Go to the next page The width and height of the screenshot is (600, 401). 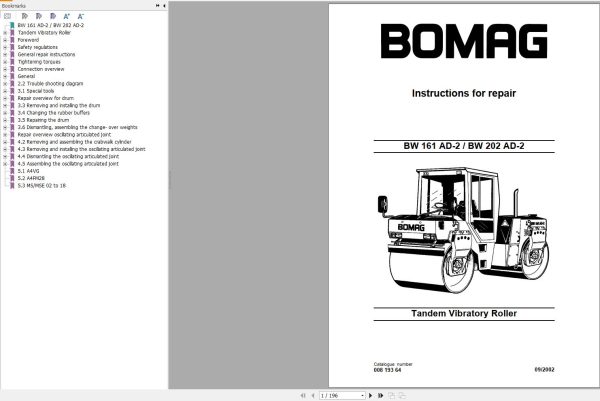tap(370, 396)
